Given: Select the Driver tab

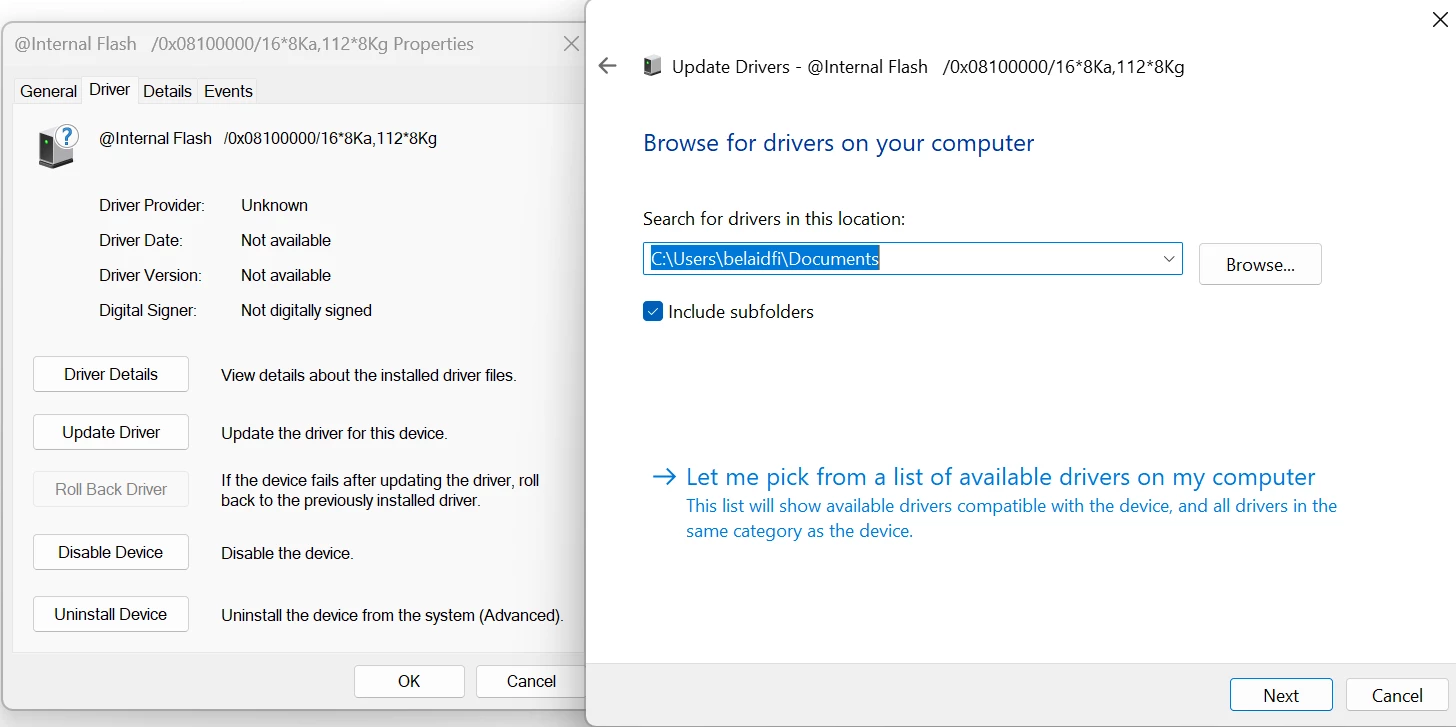Looking at the screenshot, I should point(109,90).
